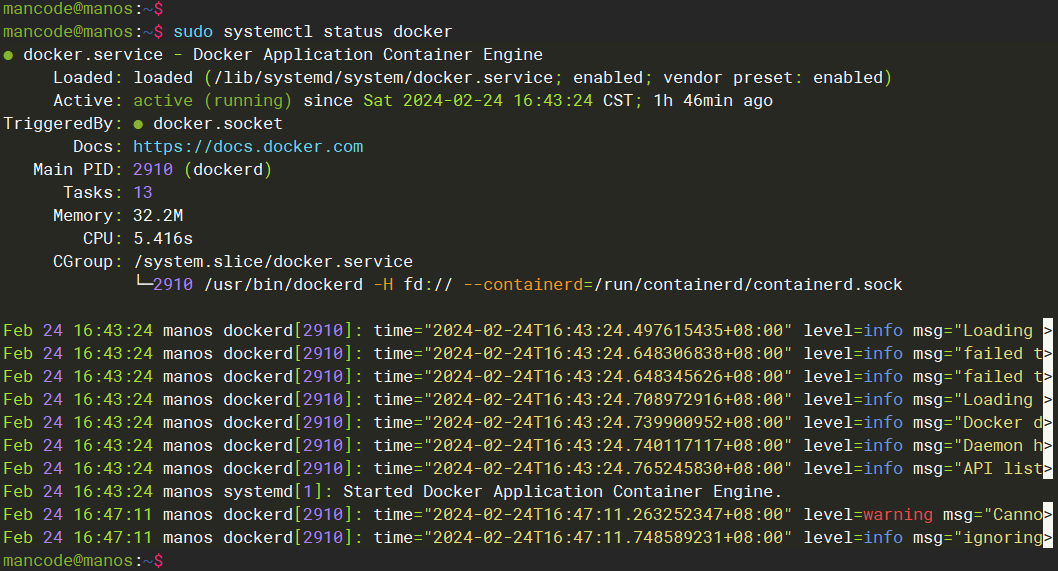Click the Memory value 32.2M
The image size is (1058, 571).
(x=158, y=216)
